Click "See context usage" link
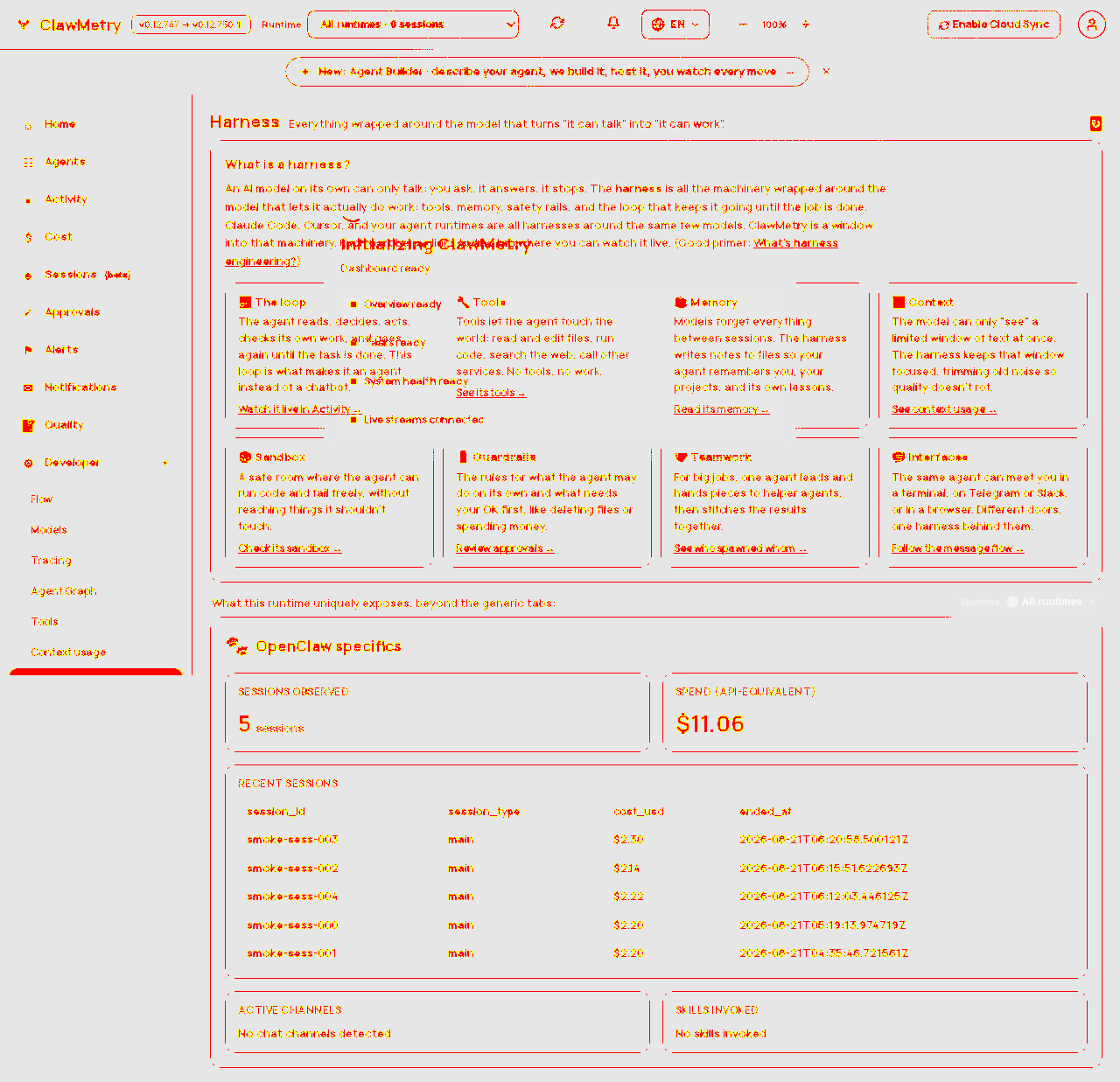Screen dimensions: 1120x1082 944,409
